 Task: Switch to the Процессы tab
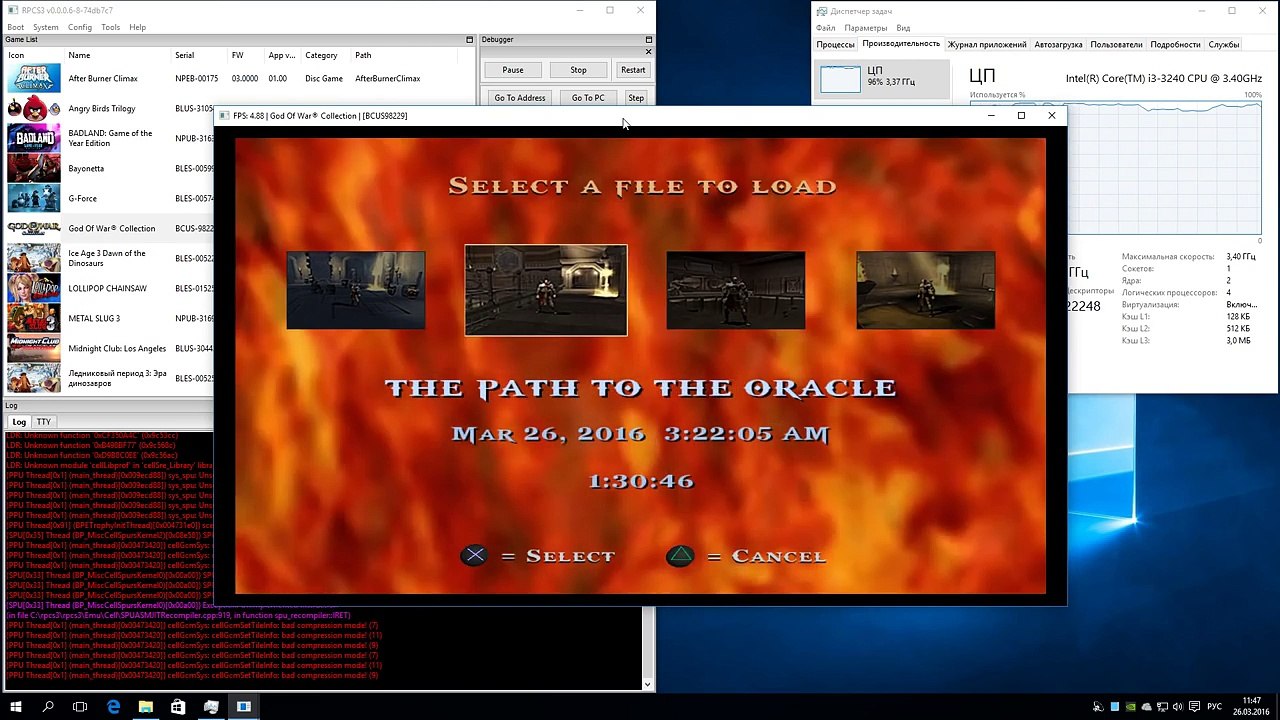tap(835, 45)
